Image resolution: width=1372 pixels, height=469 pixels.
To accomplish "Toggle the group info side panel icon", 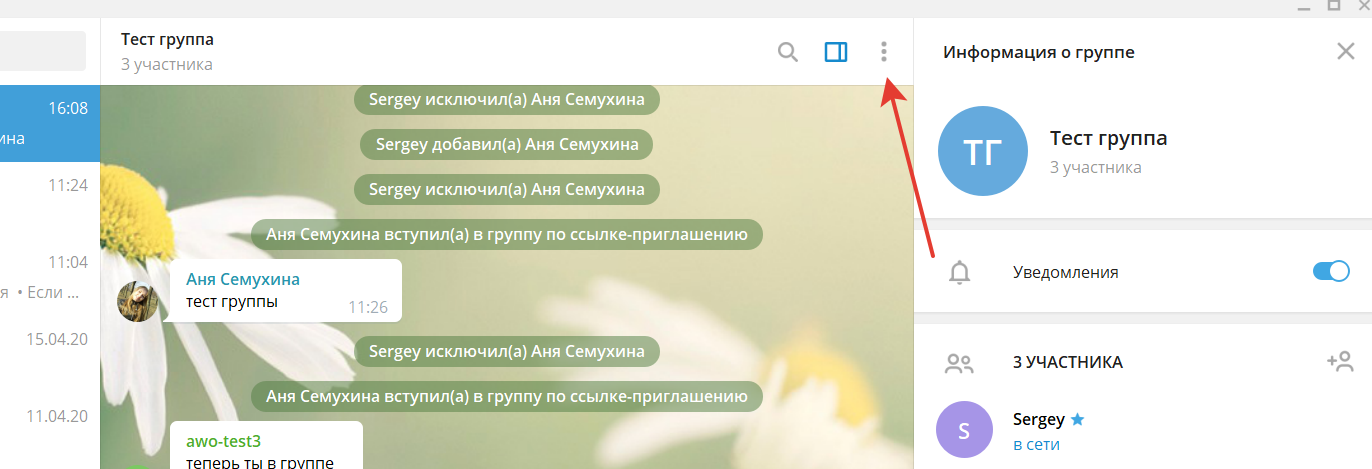I will pos(836,52).
